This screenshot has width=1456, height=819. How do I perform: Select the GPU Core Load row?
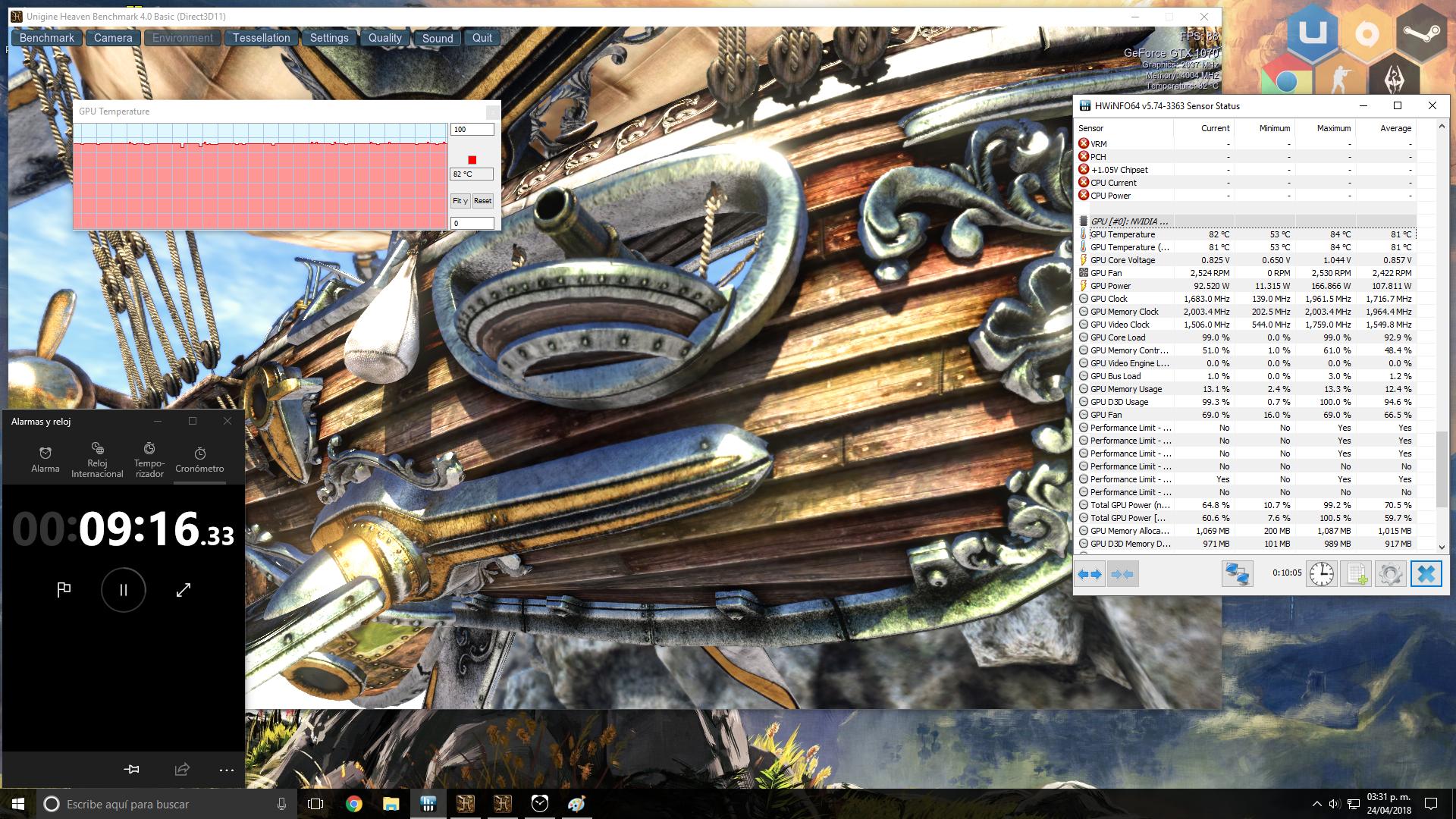click(x=1245, y=337)
